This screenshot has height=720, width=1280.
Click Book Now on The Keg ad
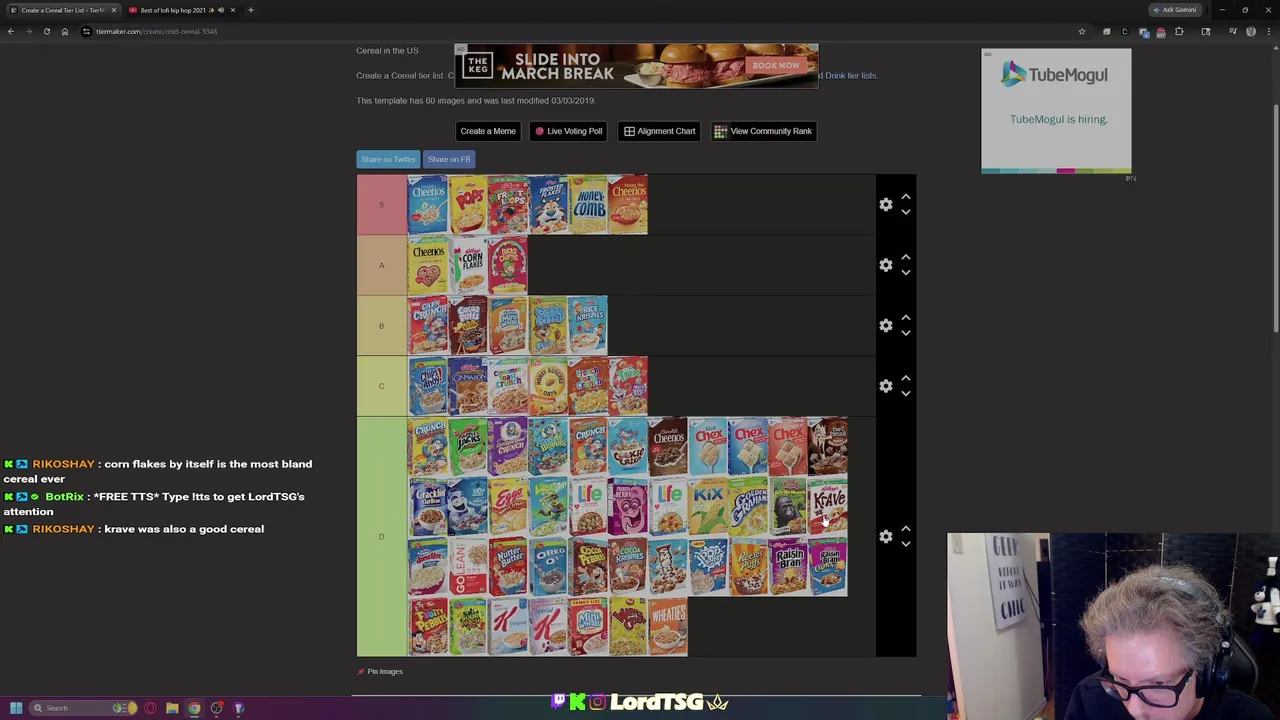click(x=776, y=66)
